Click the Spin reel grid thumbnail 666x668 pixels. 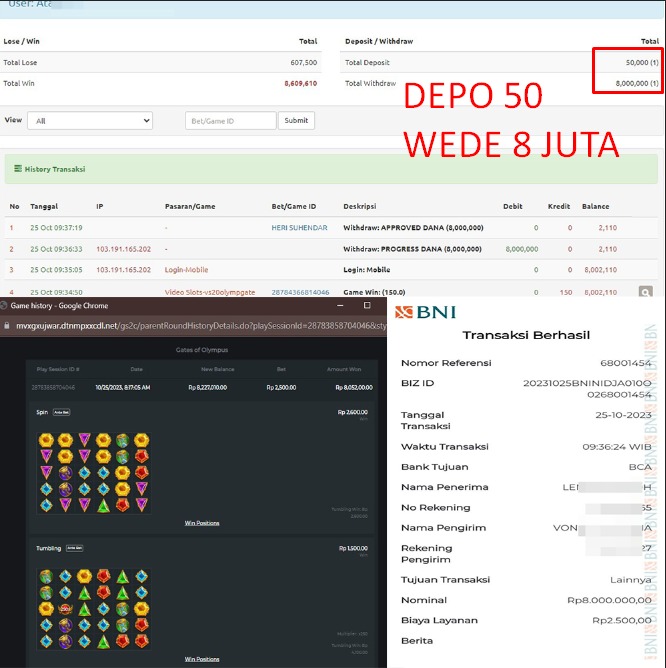point(94,472)
